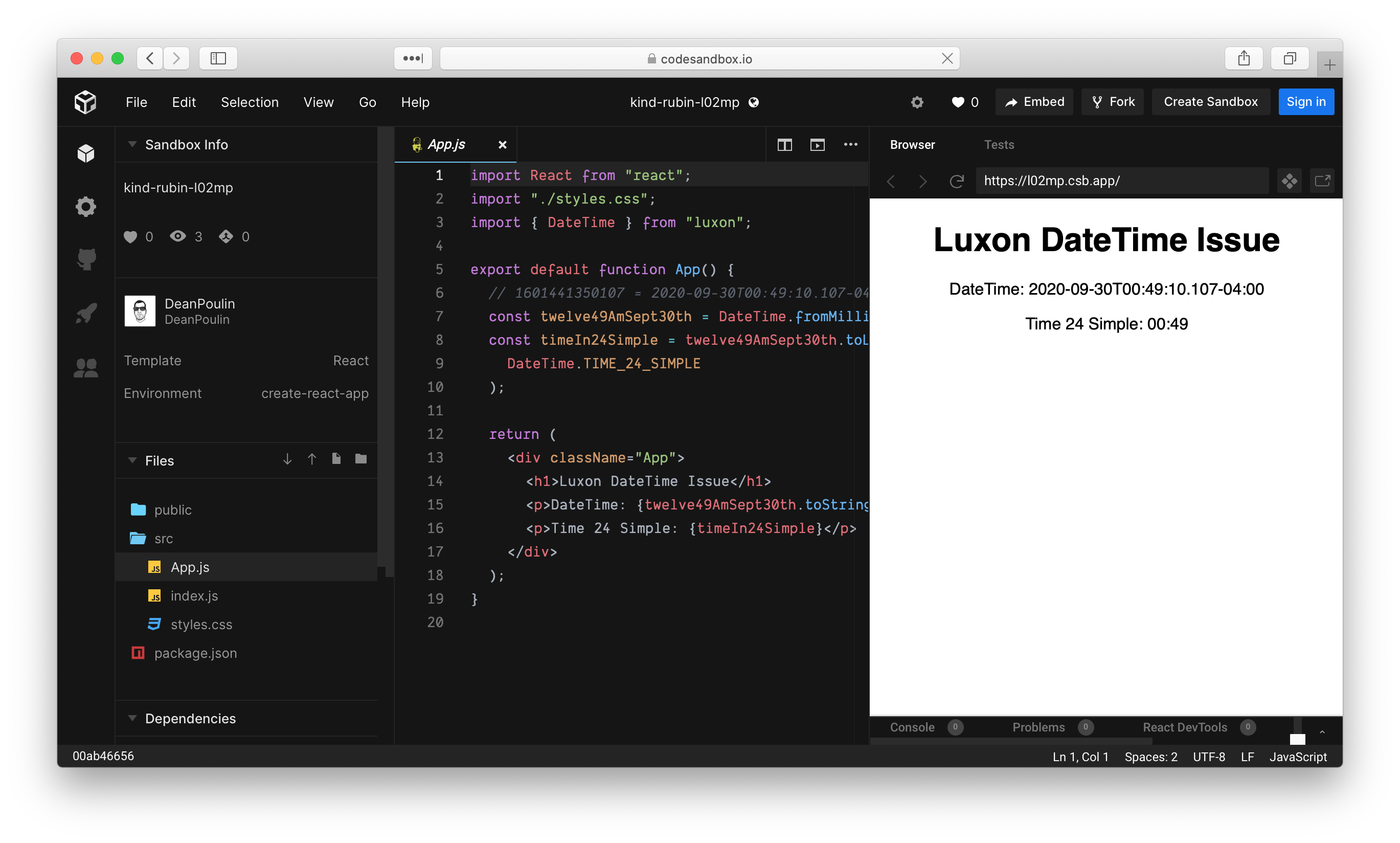Click the Fork button

[1113, 102]
